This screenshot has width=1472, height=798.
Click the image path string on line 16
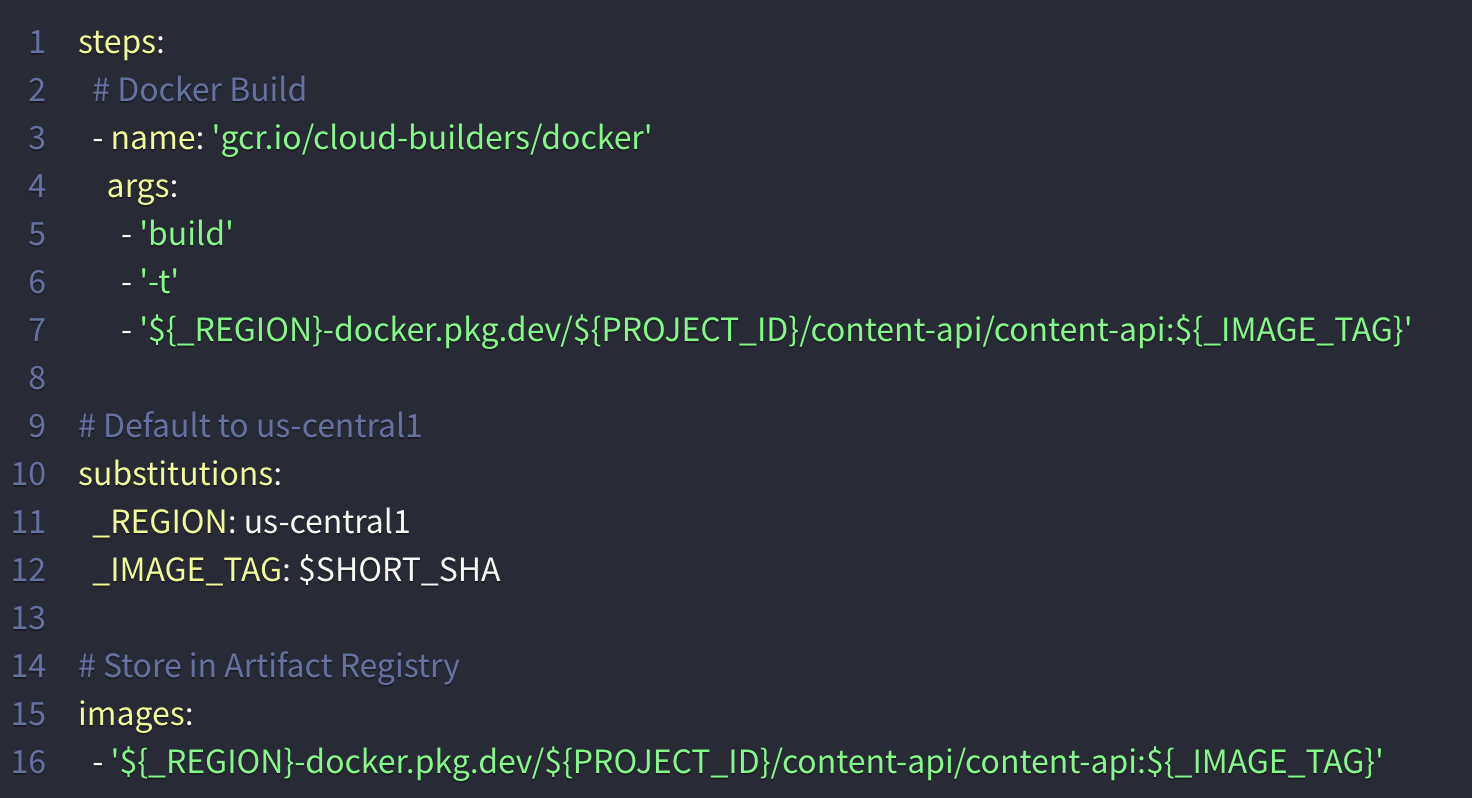click(x=747, y=762)
